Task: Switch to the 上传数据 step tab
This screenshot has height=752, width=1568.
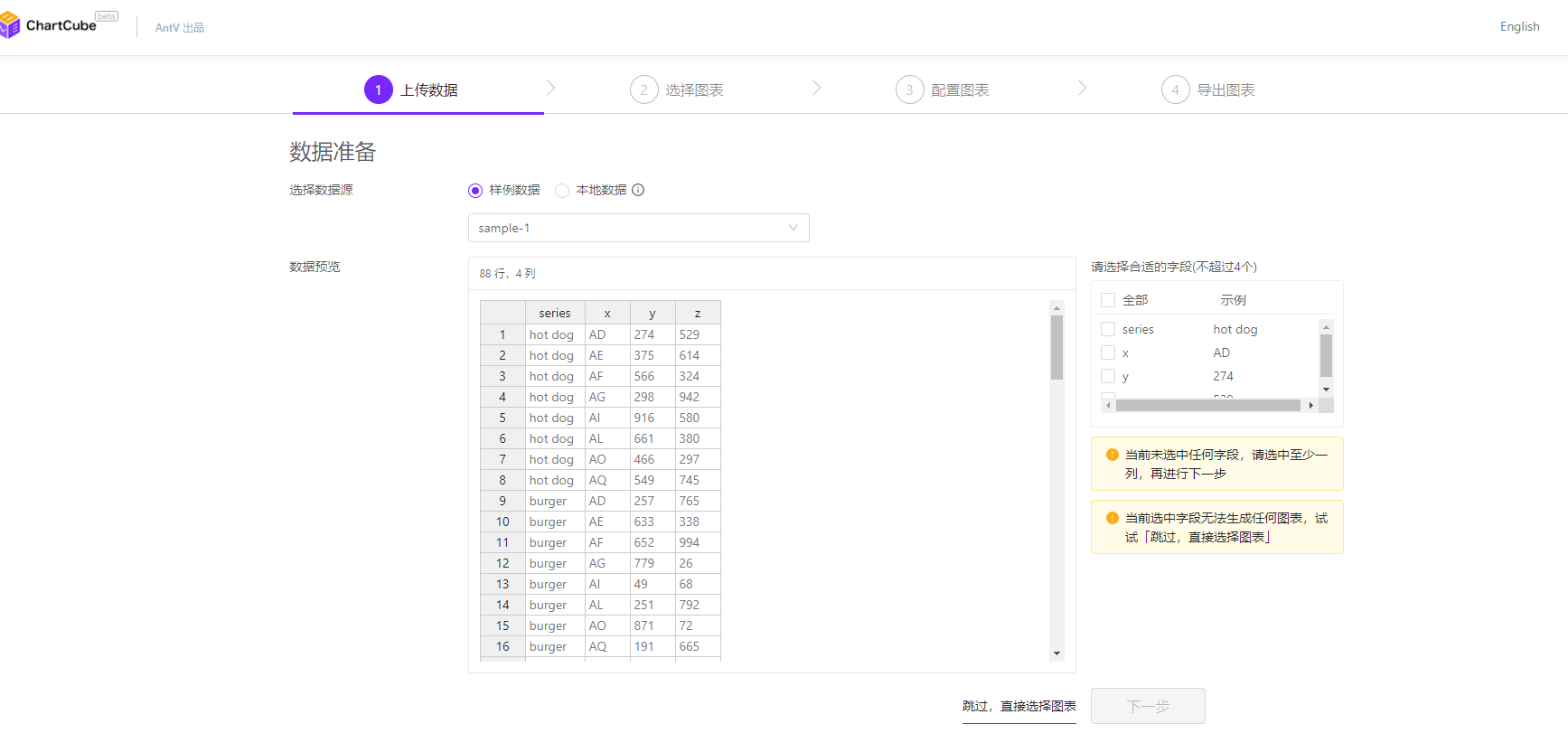Action: 418,89
